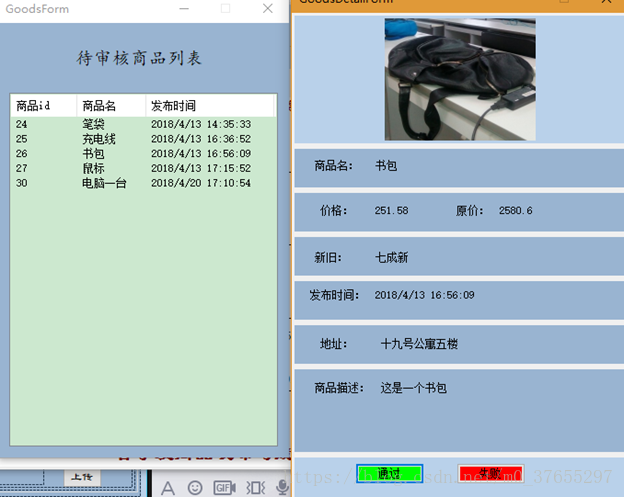This screenshot has height=497, width=624.
Task: Click the 待审核商品列表 heading
Action: point(139,58)
